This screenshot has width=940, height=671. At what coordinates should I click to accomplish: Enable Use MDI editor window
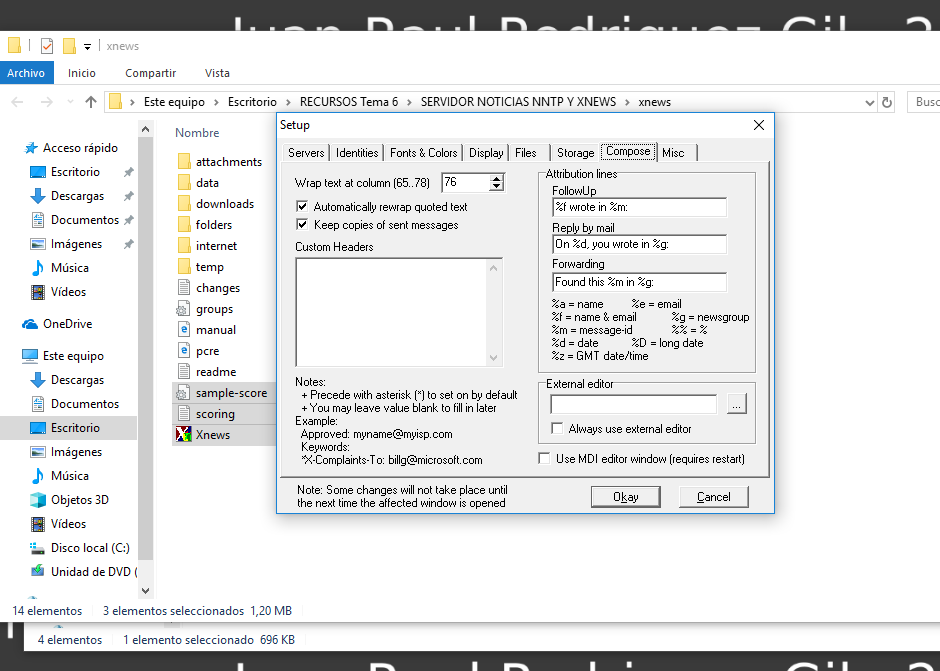[544, 458]
